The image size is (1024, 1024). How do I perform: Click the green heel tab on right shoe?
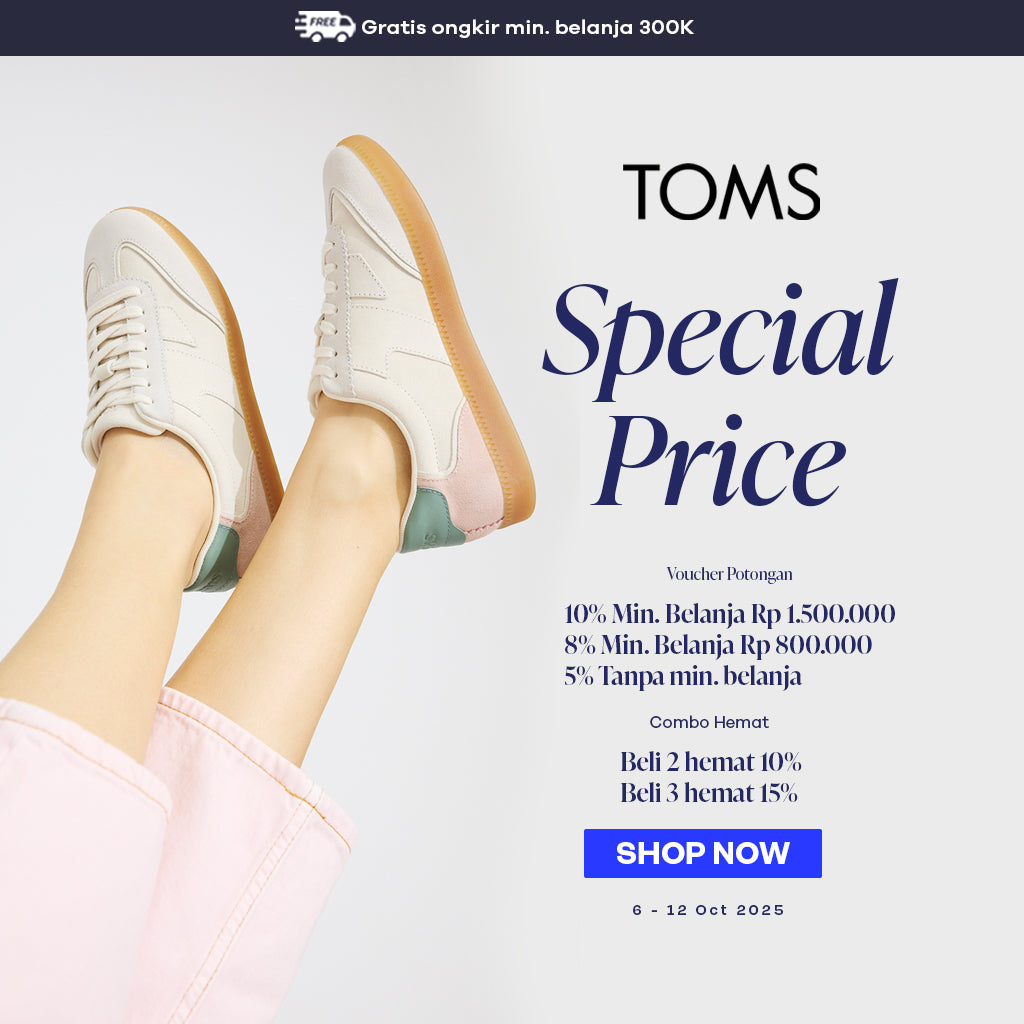coord(431,520)
